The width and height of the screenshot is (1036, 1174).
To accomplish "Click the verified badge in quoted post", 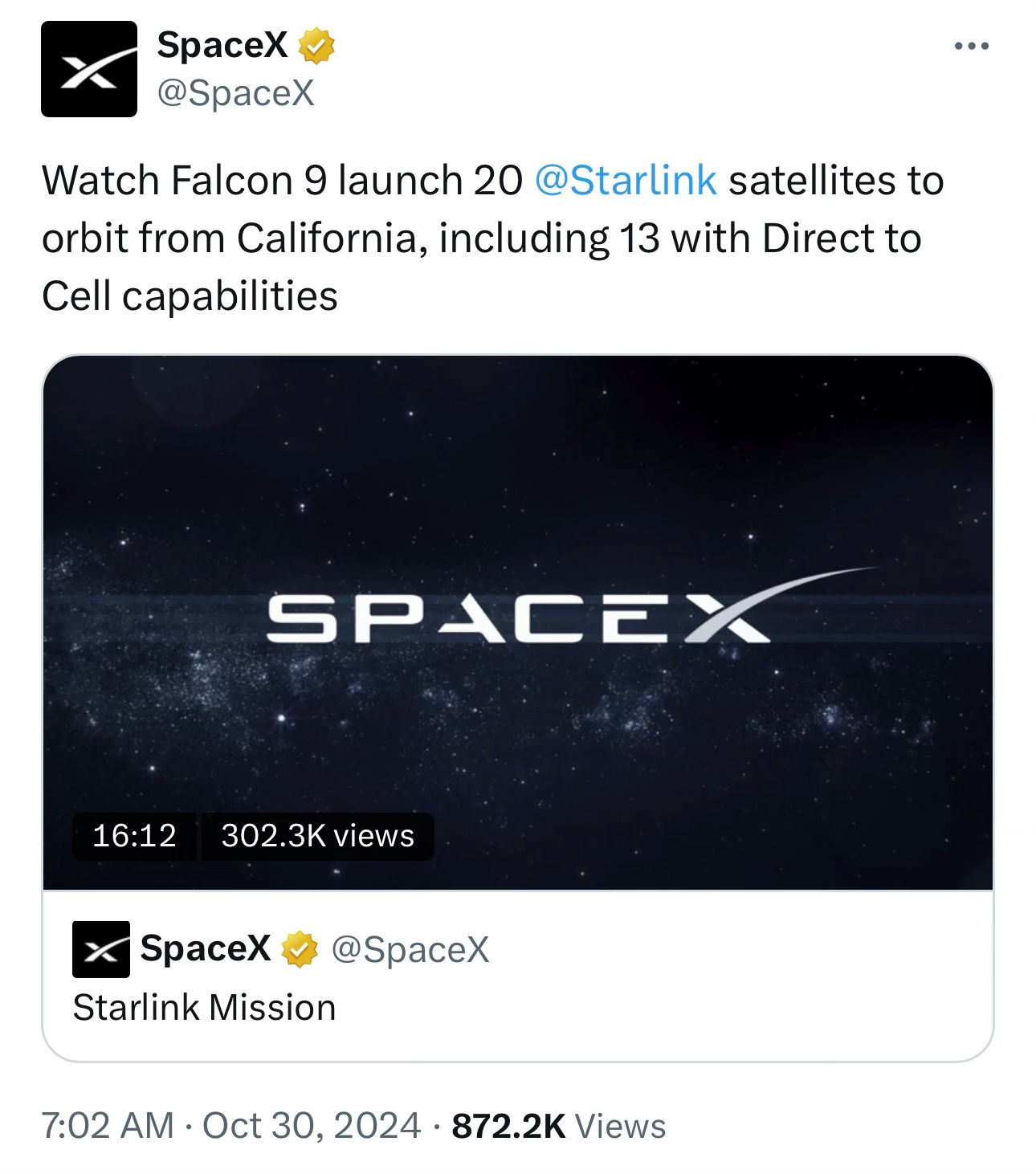I will click(x=299, y=950).
